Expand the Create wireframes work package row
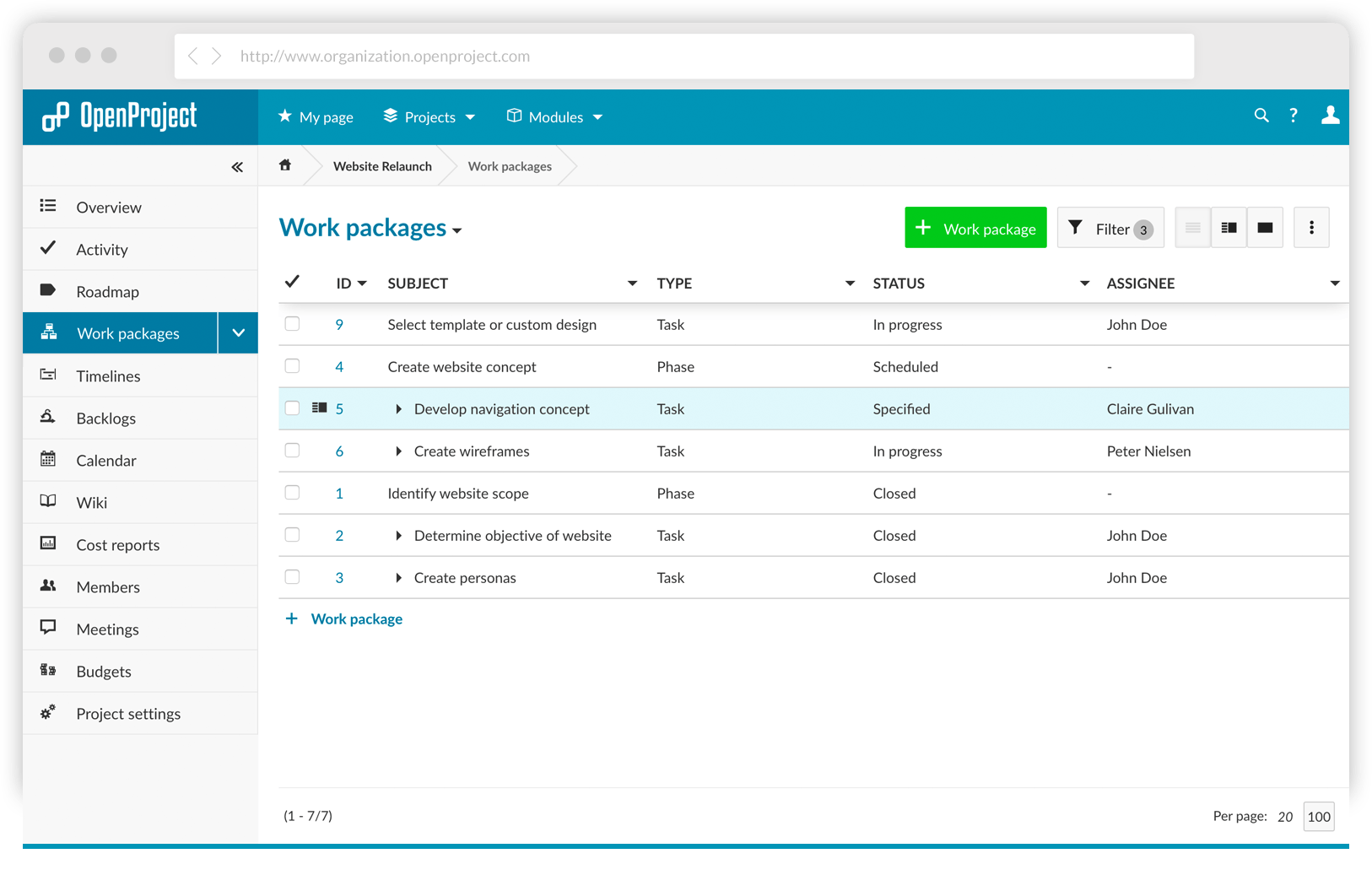The image size is (1372, 875). tap(398, 451)
